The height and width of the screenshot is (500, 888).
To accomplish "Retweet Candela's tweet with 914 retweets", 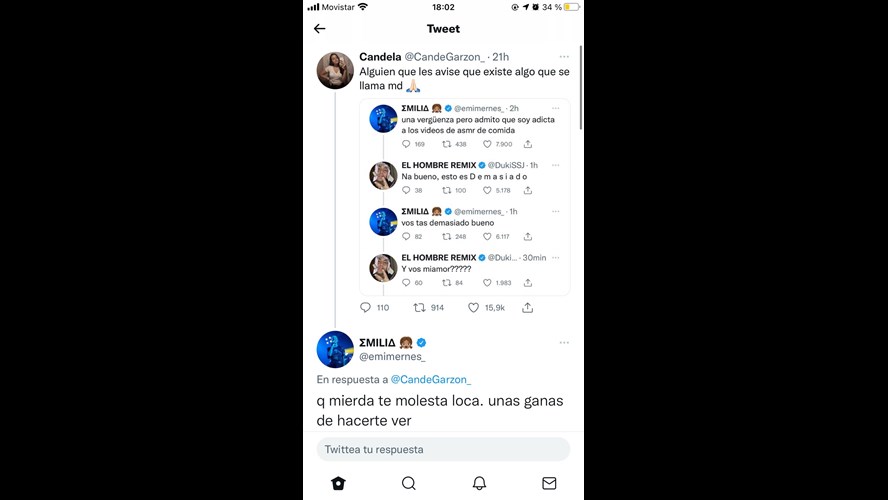I will 419,307.
